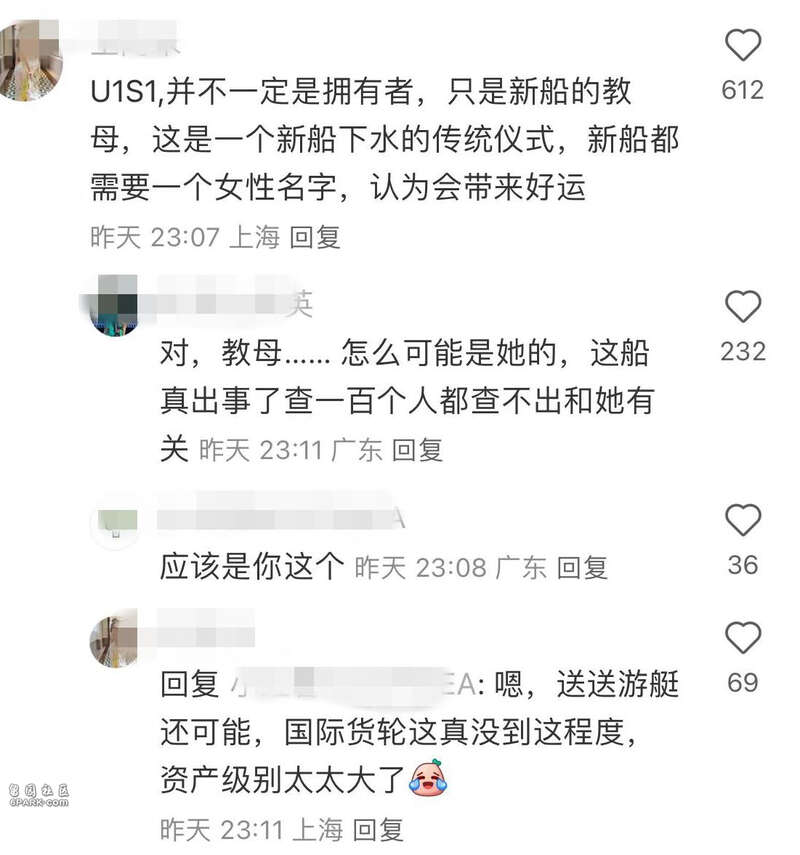The image size is (800, 855).
Task: Select the U1S1 comment text
Action: tap(384, 140)
